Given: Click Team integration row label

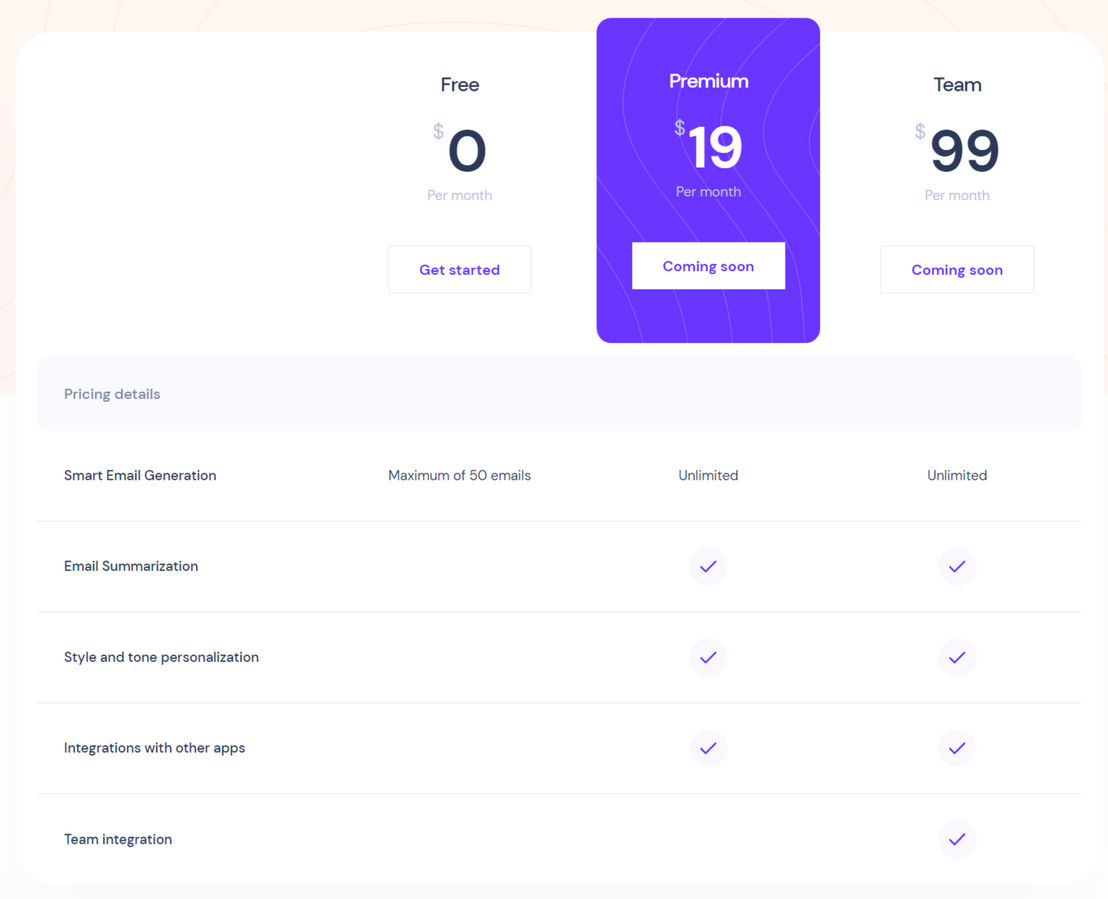Looking at the screenshot, I should tap(118, 839).
